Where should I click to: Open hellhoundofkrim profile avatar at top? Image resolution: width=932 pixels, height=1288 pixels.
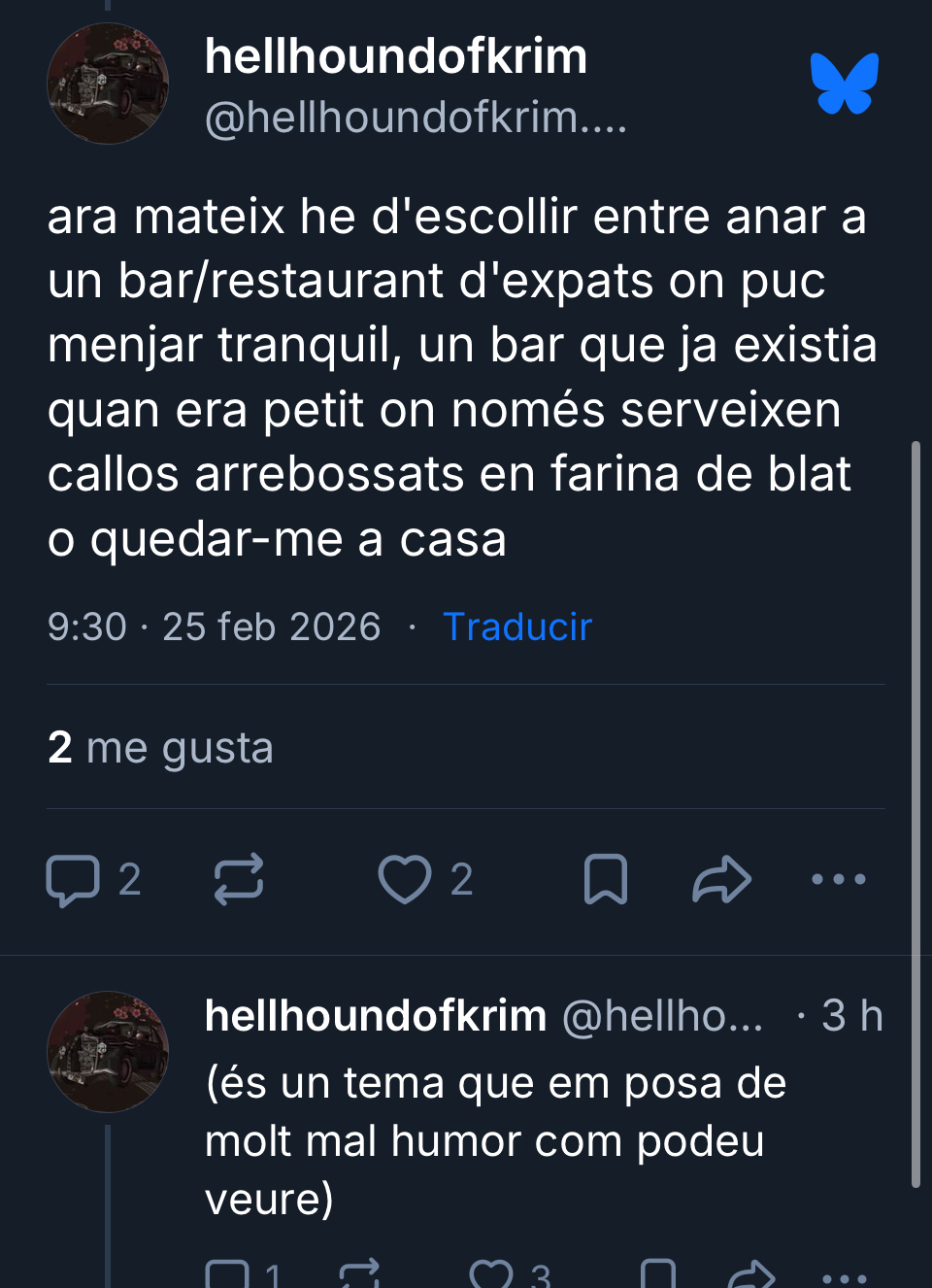108,84
